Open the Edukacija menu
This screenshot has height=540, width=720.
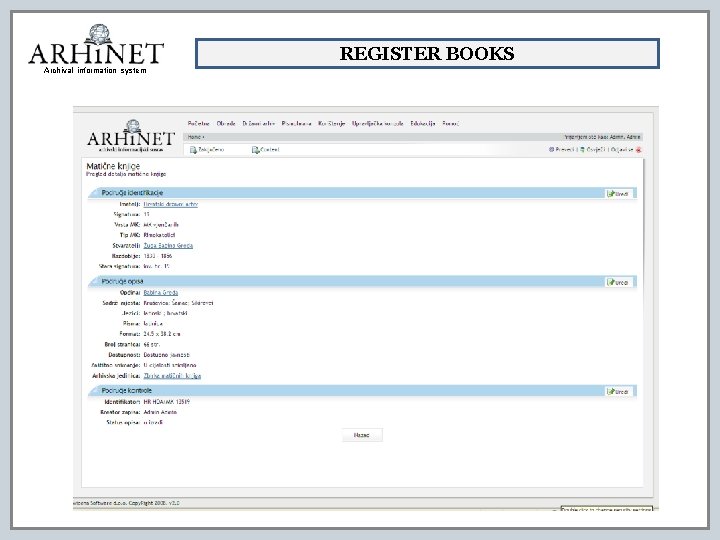(x=423, y=124)
